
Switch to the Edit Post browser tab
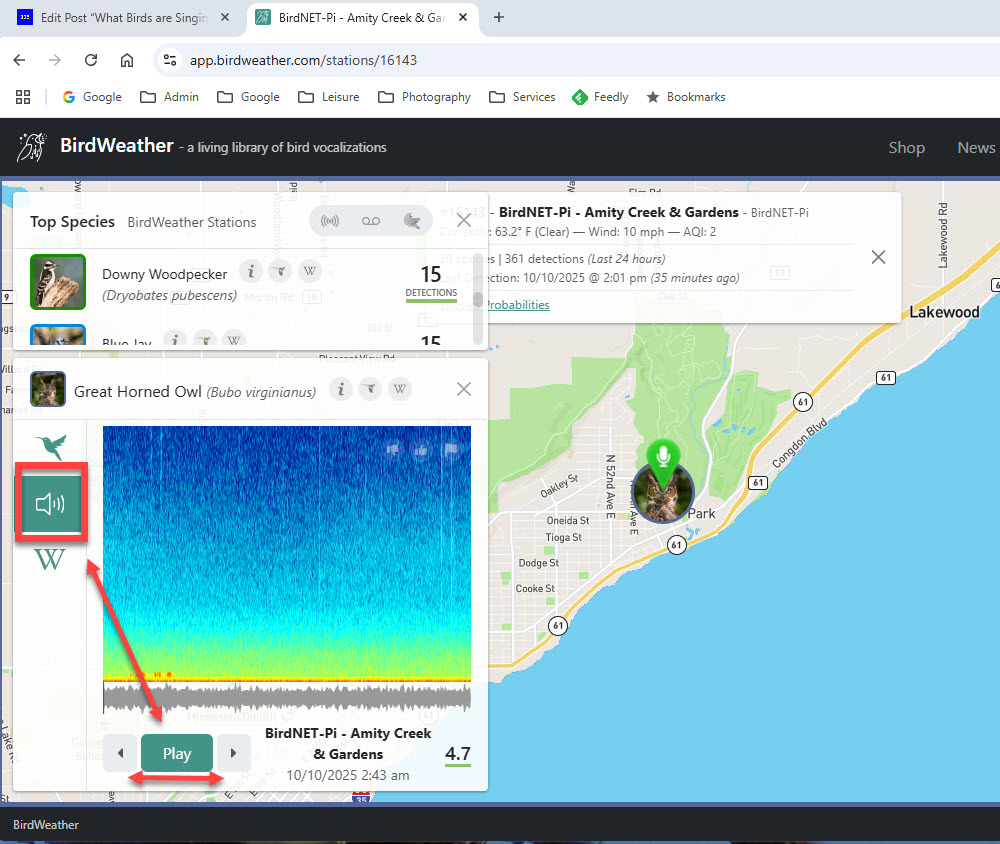click(122, 18)
